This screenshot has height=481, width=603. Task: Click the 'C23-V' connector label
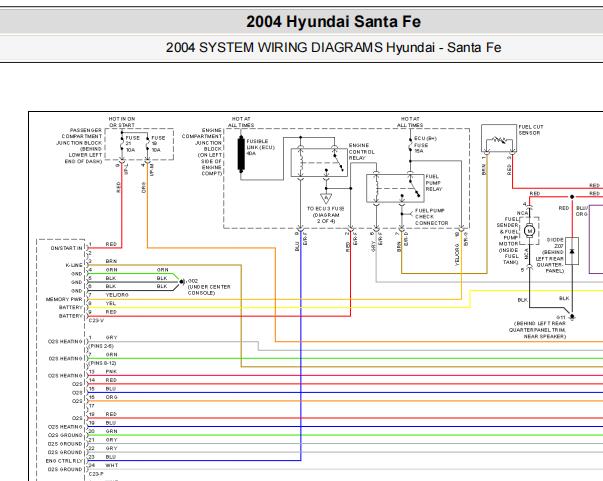tap(96, 320)
